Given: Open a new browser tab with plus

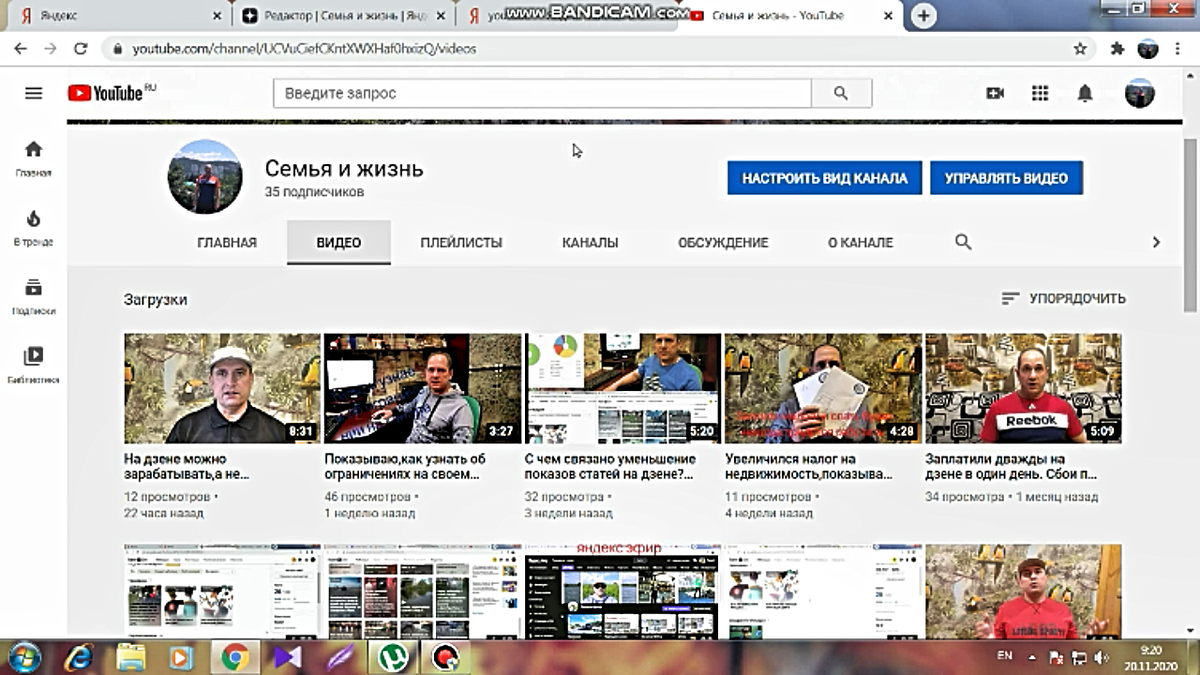Looking at the screenshot, I should pyautogui.click(x=925, y=15).
